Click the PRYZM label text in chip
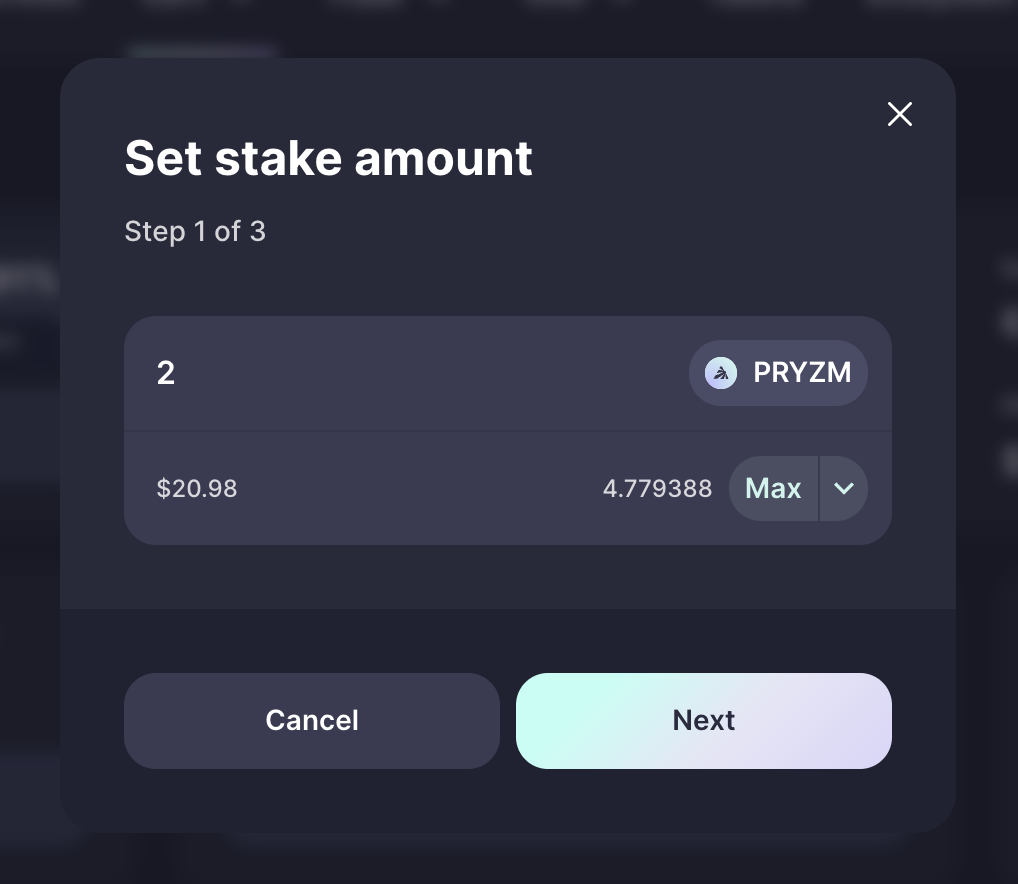Viewport: 1018px width, 884px height. (x=802, y=373)
